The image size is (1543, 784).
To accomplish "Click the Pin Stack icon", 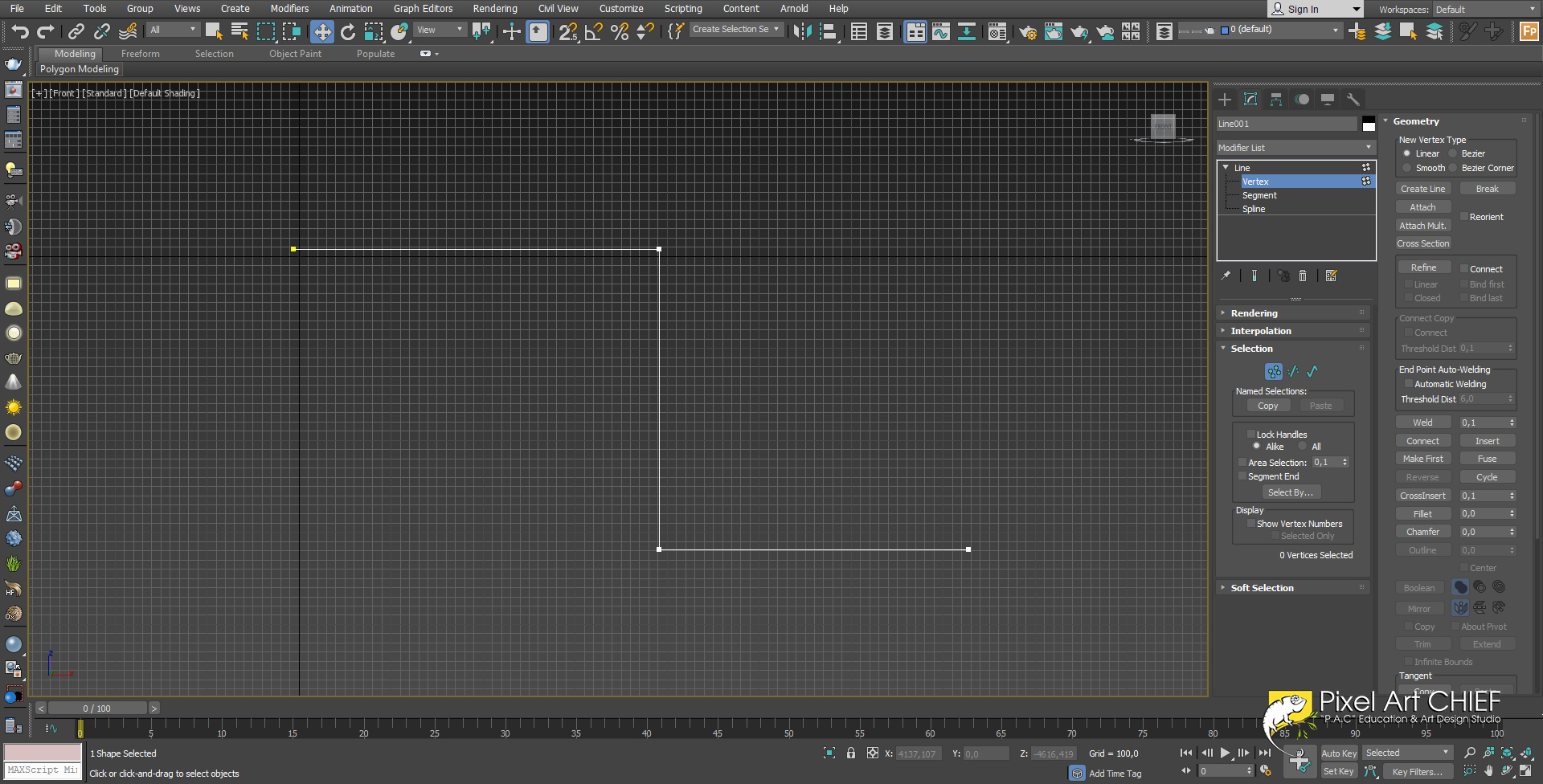I will point(1226,276).
